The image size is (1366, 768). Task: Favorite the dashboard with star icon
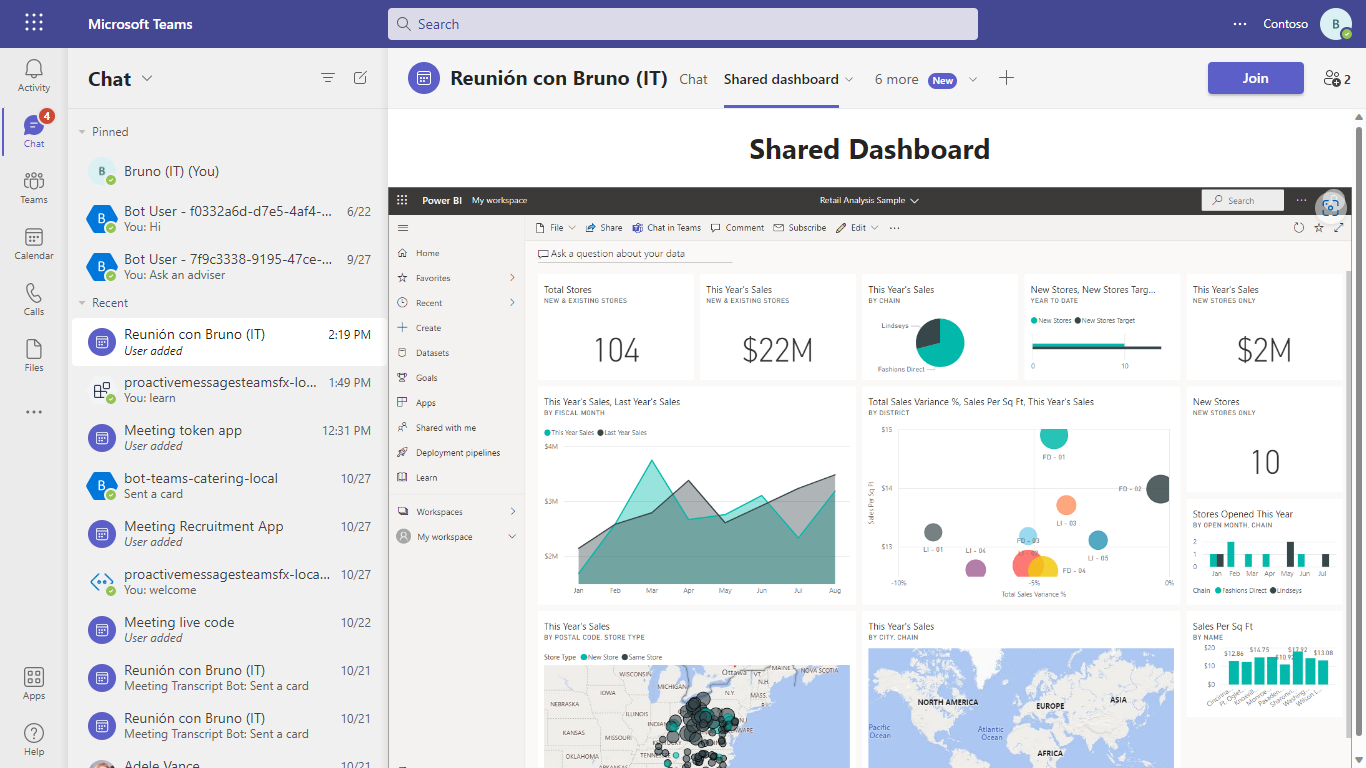(1319, 228)
